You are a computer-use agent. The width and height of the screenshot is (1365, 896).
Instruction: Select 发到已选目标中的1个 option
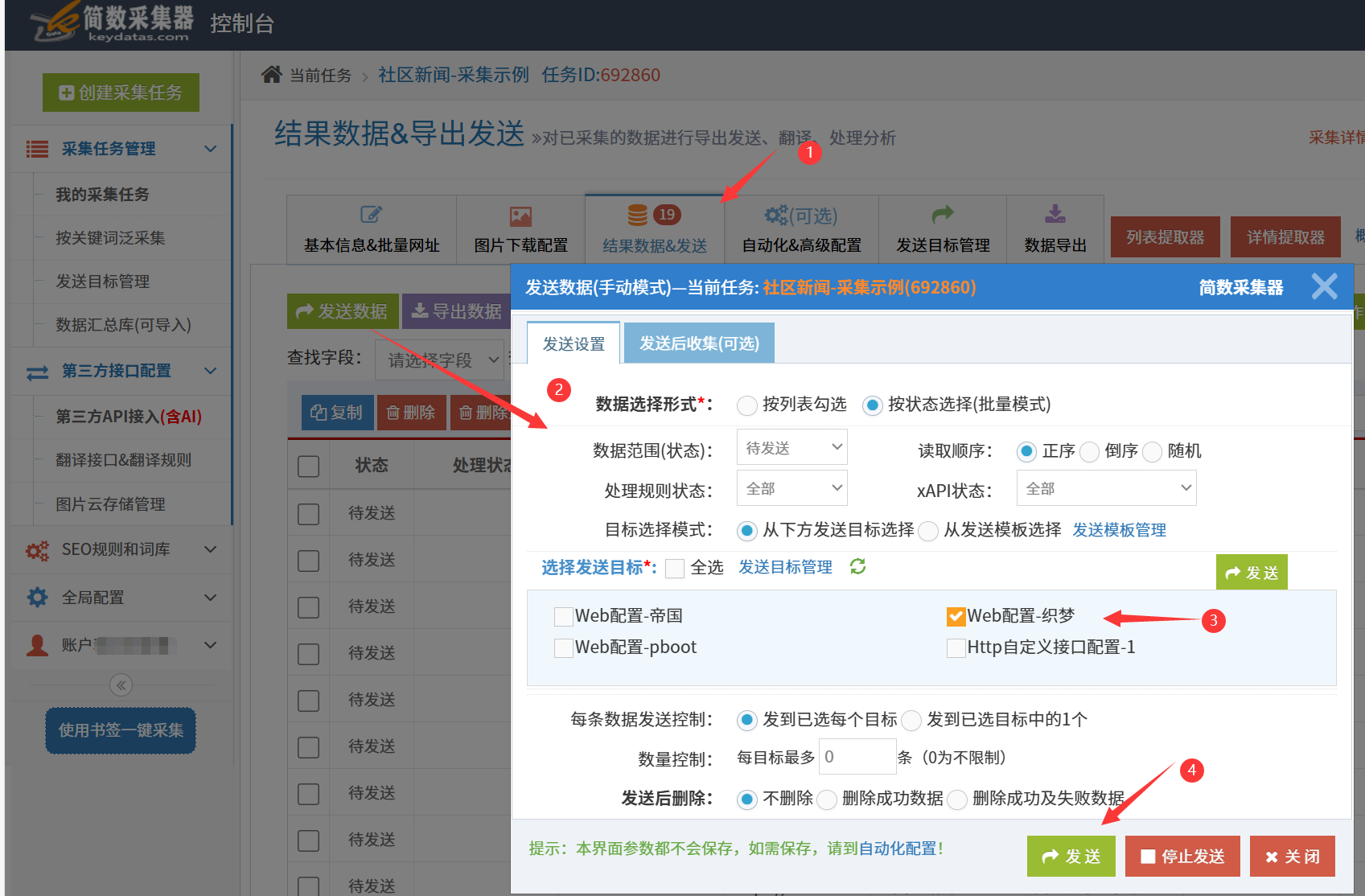(x=911, y=721)
